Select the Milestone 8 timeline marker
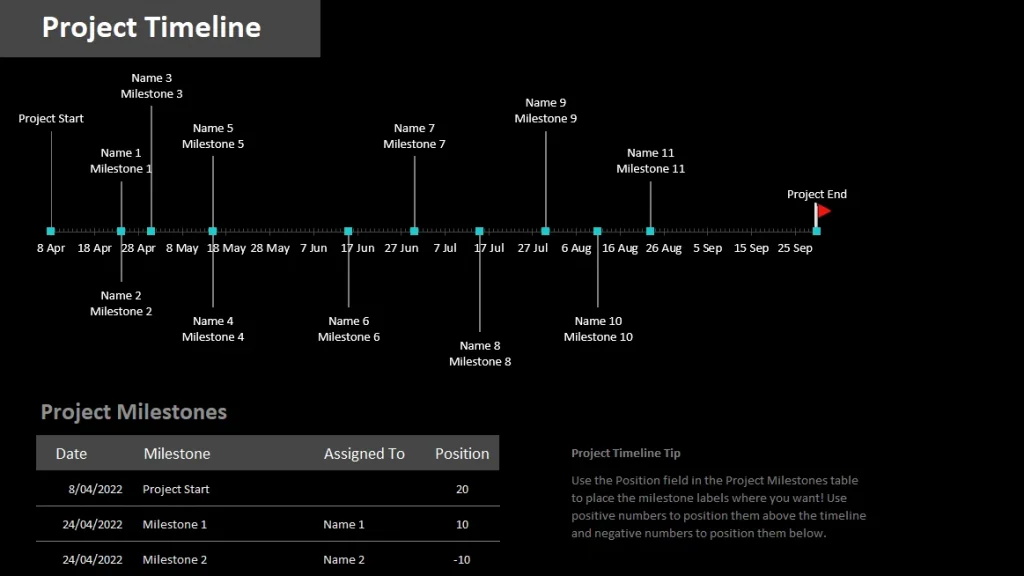 click(x=479, y=231)
